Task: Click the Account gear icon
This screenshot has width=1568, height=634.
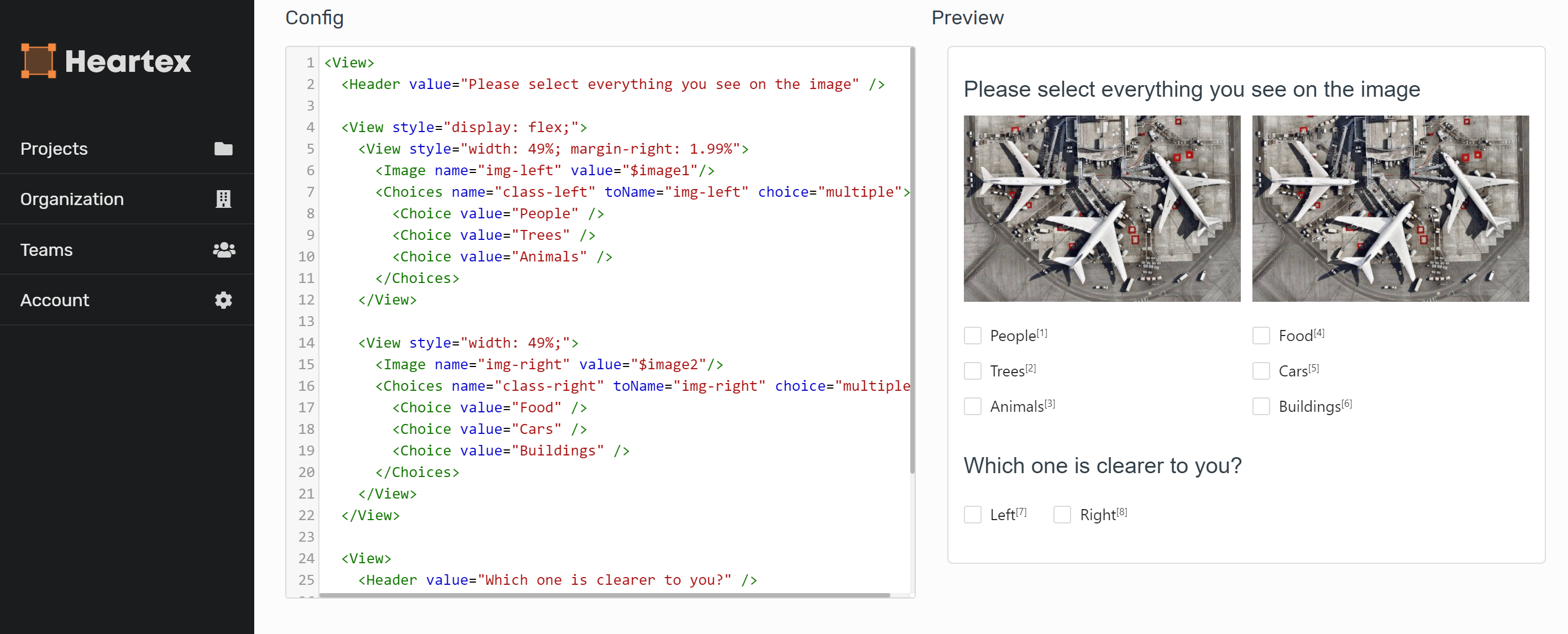Action: [x=223, y=300]
